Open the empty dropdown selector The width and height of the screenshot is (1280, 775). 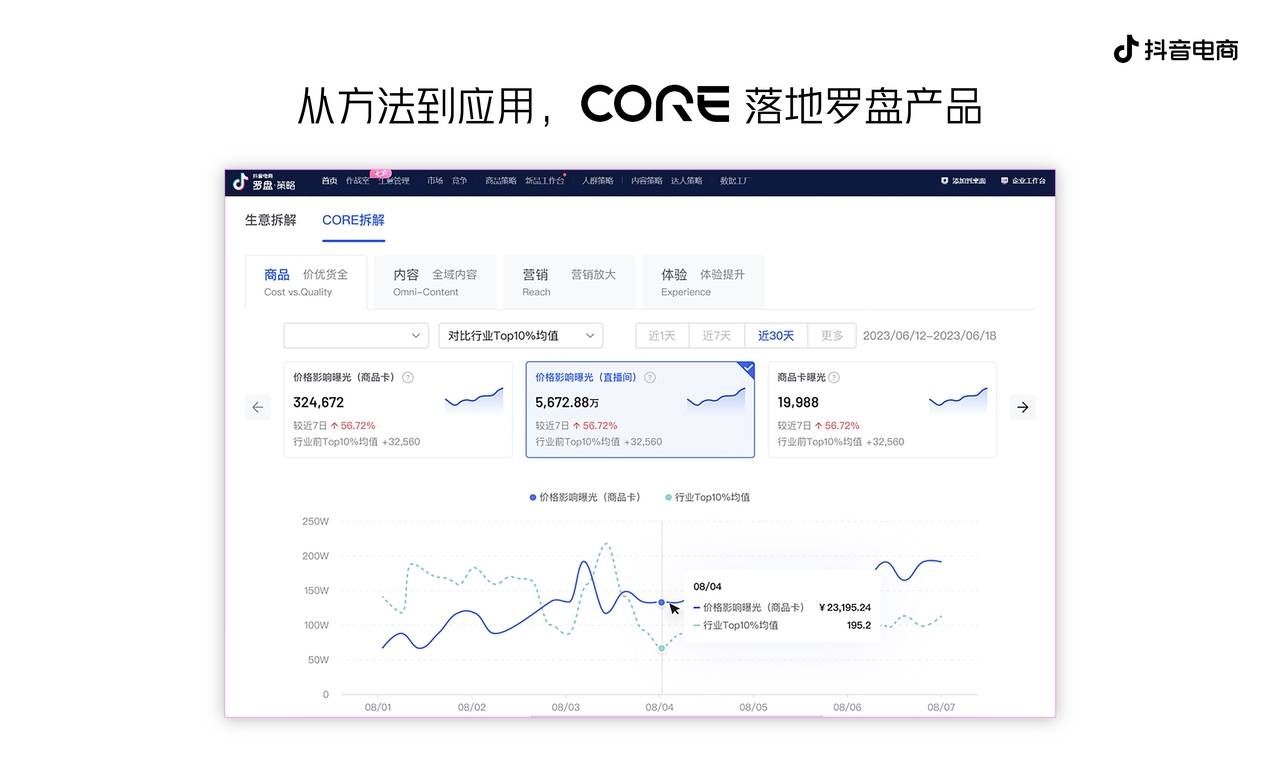click(x=356, y=336)
